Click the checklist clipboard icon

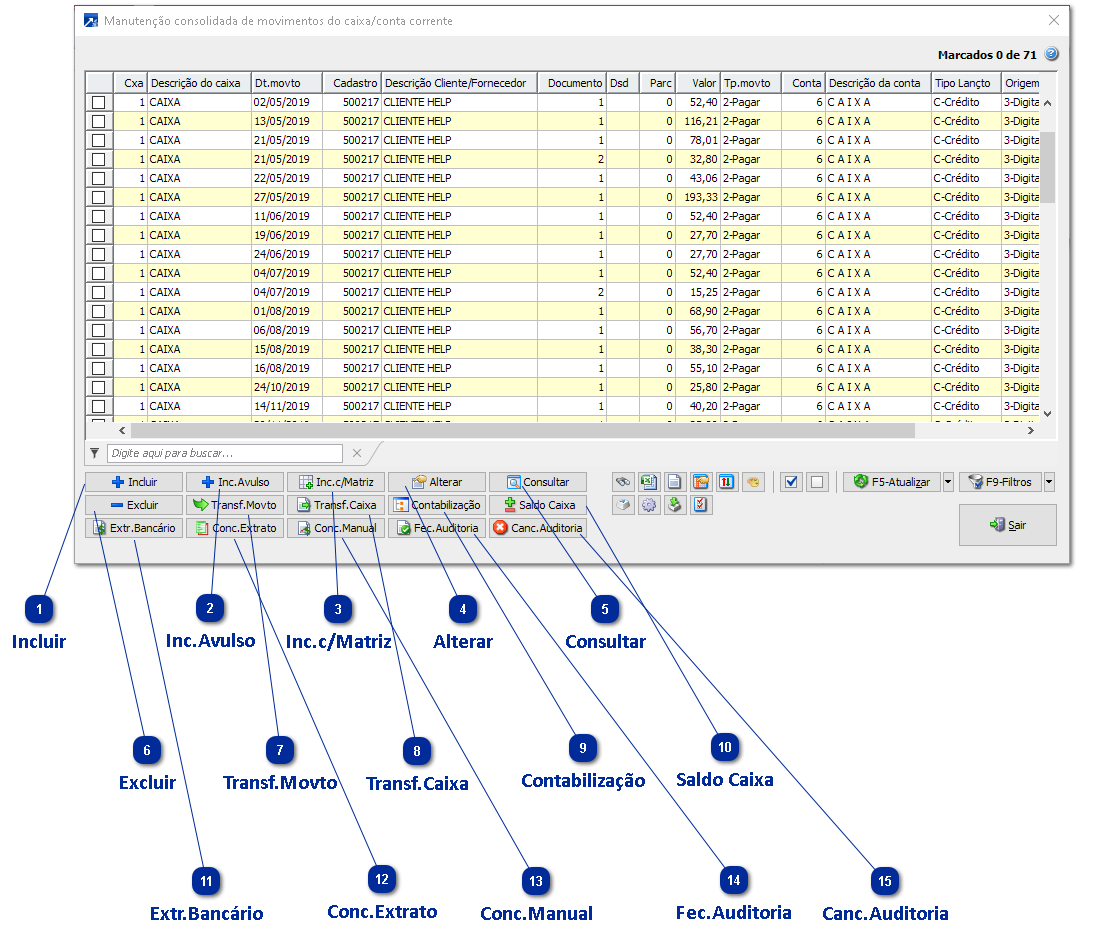coord(700,505)
